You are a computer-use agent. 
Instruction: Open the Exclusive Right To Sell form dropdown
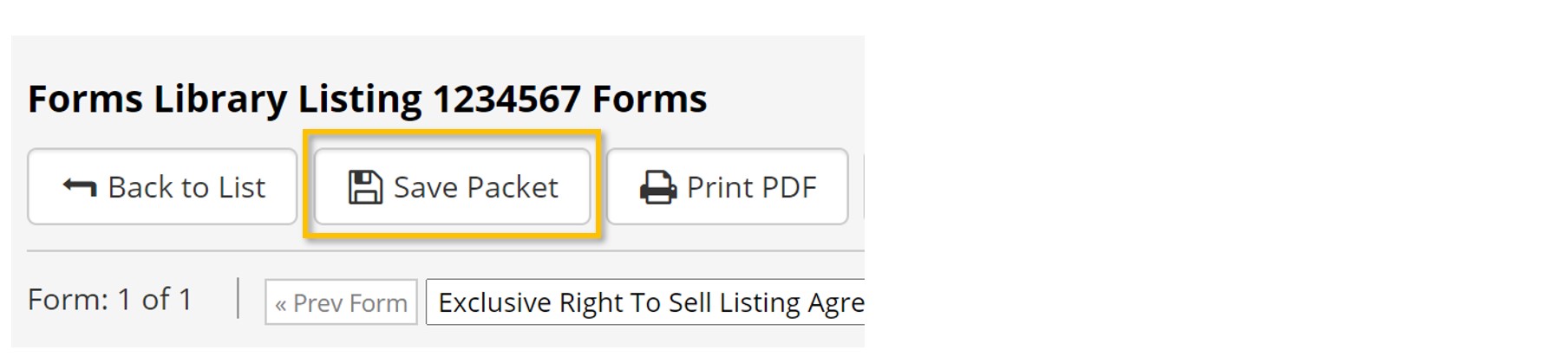[646, 302]
